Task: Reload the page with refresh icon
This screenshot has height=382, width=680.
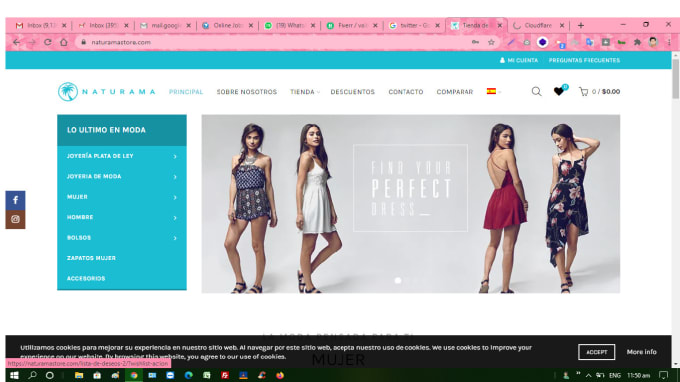Action: click(x=48, y=42)
